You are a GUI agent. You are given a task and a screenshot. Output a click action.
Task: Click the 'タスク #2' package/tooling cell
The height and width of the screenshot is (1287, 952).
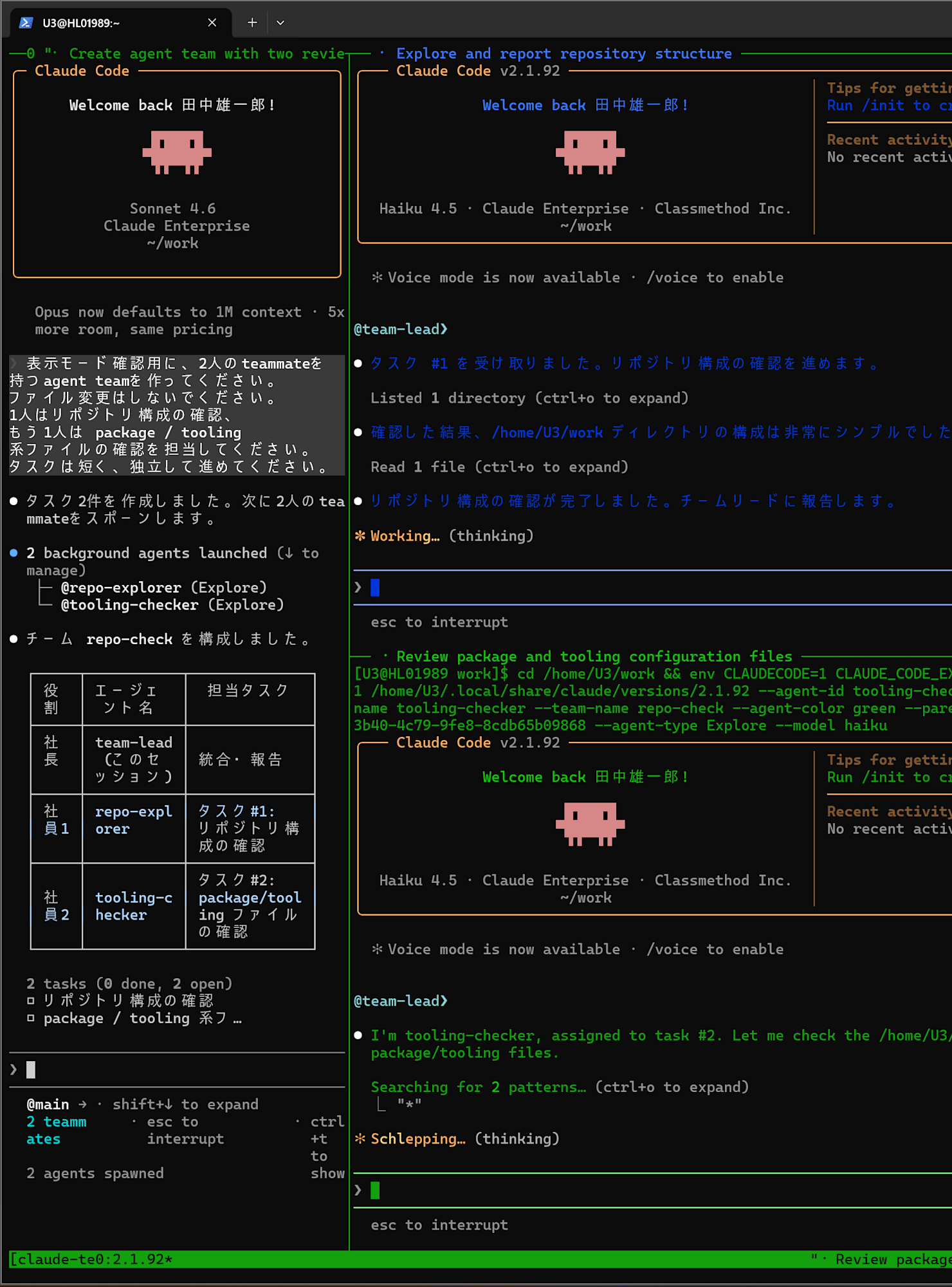[250, 906]
